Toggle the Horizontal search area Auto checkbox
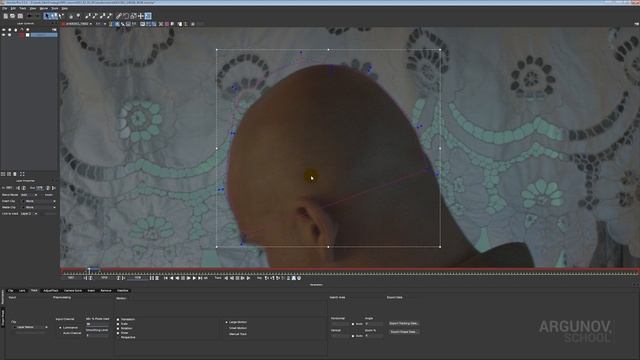Viewport: 640px width, 360px height. coord(353,324)
